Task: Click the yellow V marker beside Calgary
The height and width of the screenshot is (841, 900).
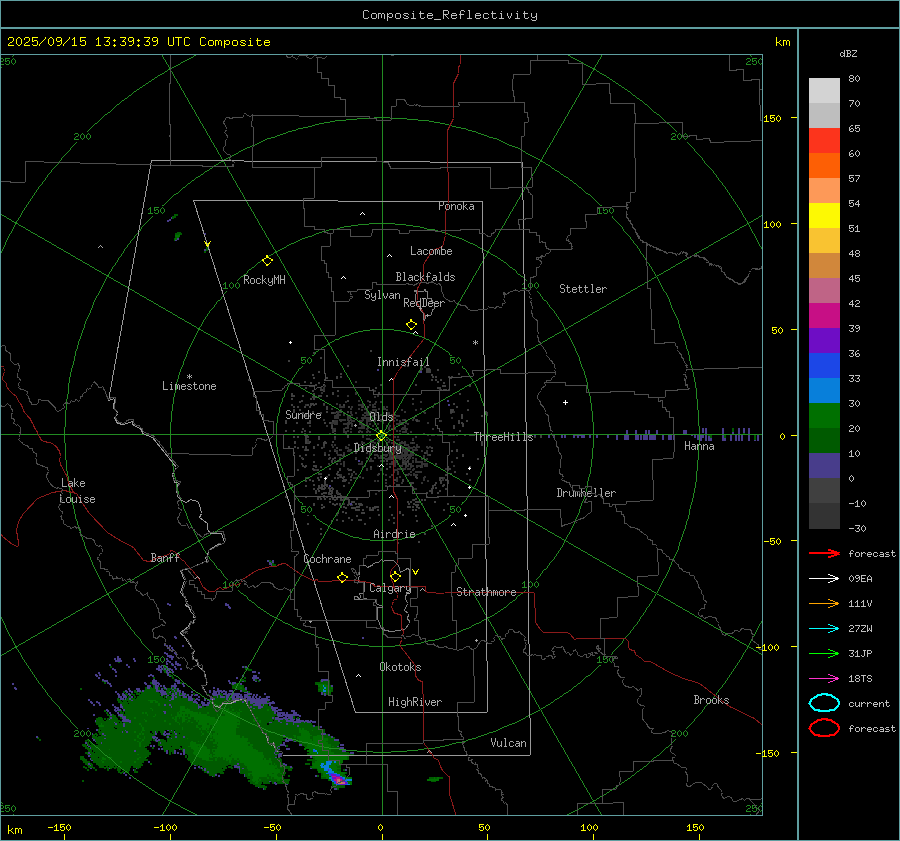Action: point(416,572)
